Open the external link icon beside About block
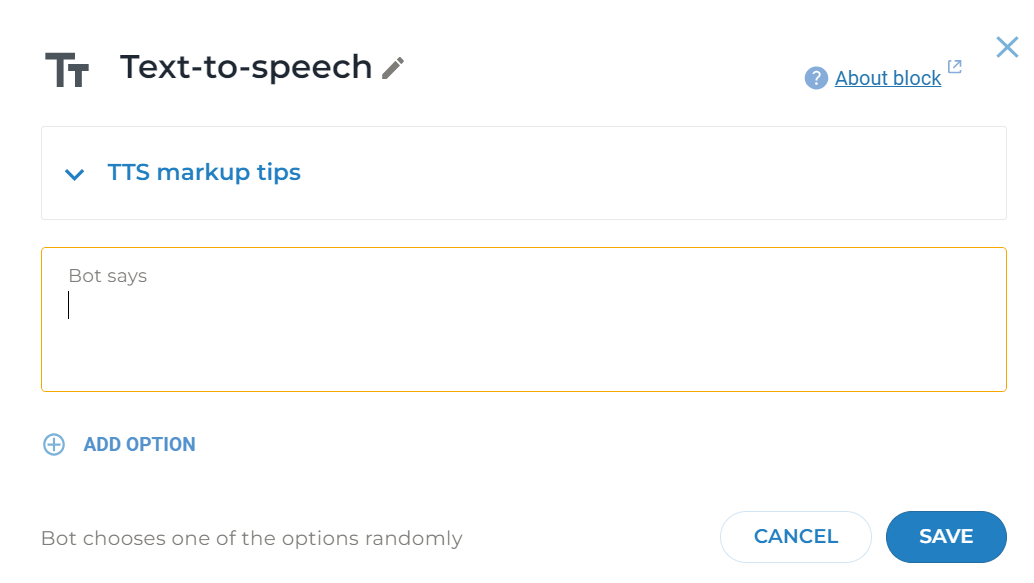 954,66
